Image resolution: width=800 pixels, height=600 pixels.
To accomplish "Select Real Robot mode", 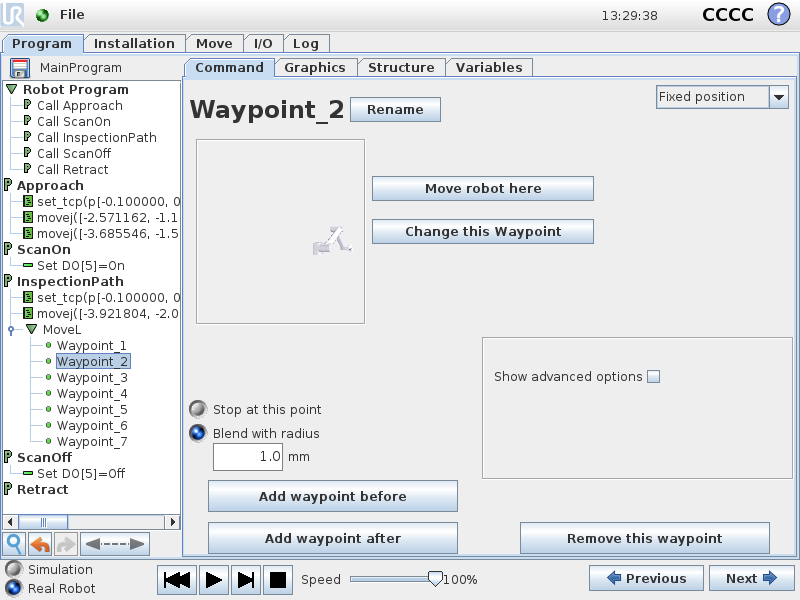I will coord(13,588).
